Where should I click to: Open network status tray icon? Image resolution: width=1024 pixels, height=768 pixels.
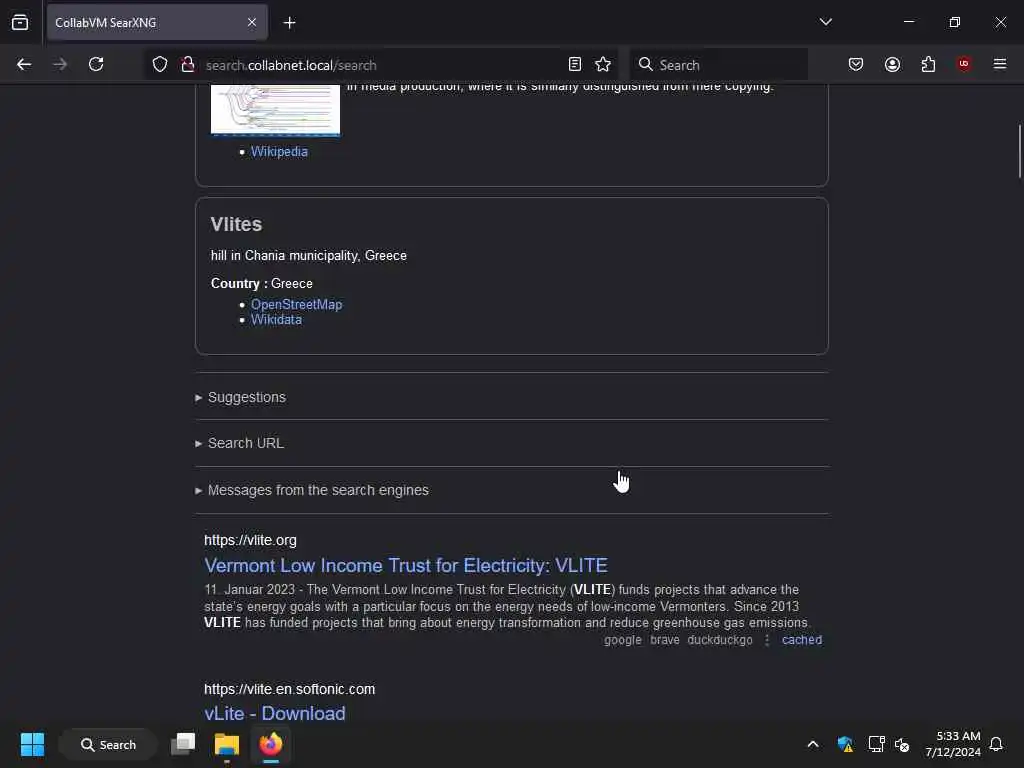pos(876,744)
